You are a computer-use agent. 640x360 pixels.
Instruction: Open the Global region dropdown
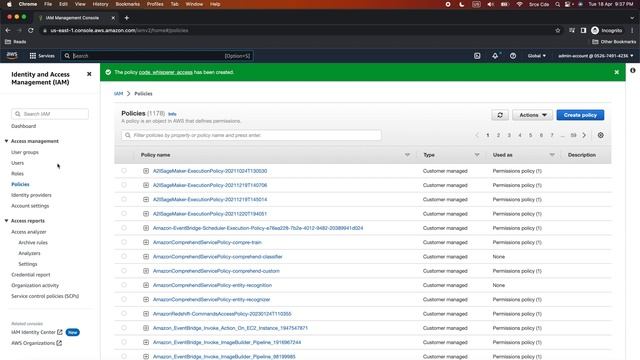point(536,56)
